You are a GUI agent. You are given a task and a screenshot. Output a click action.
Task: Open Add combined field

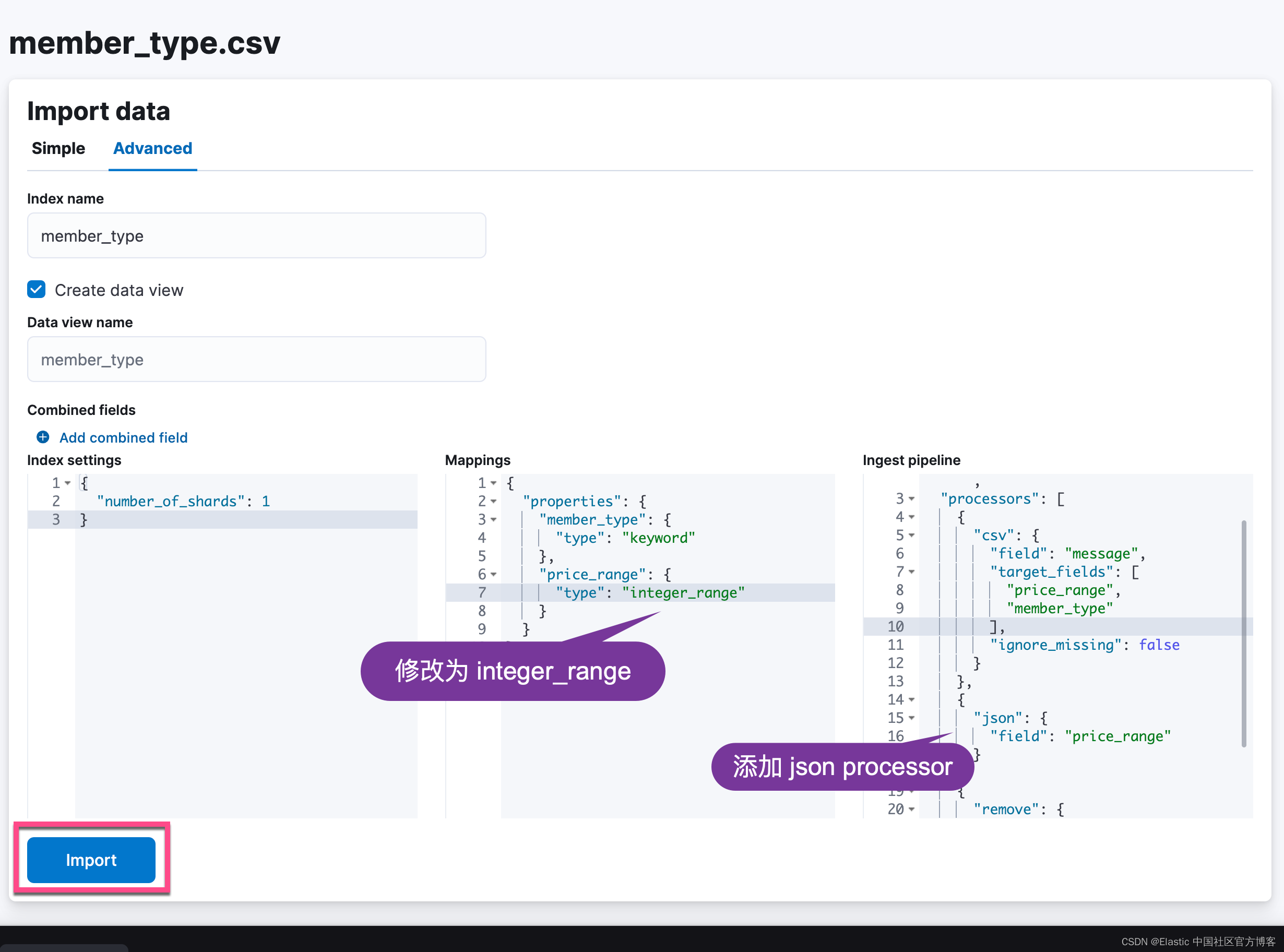click(x=123, y=437)
